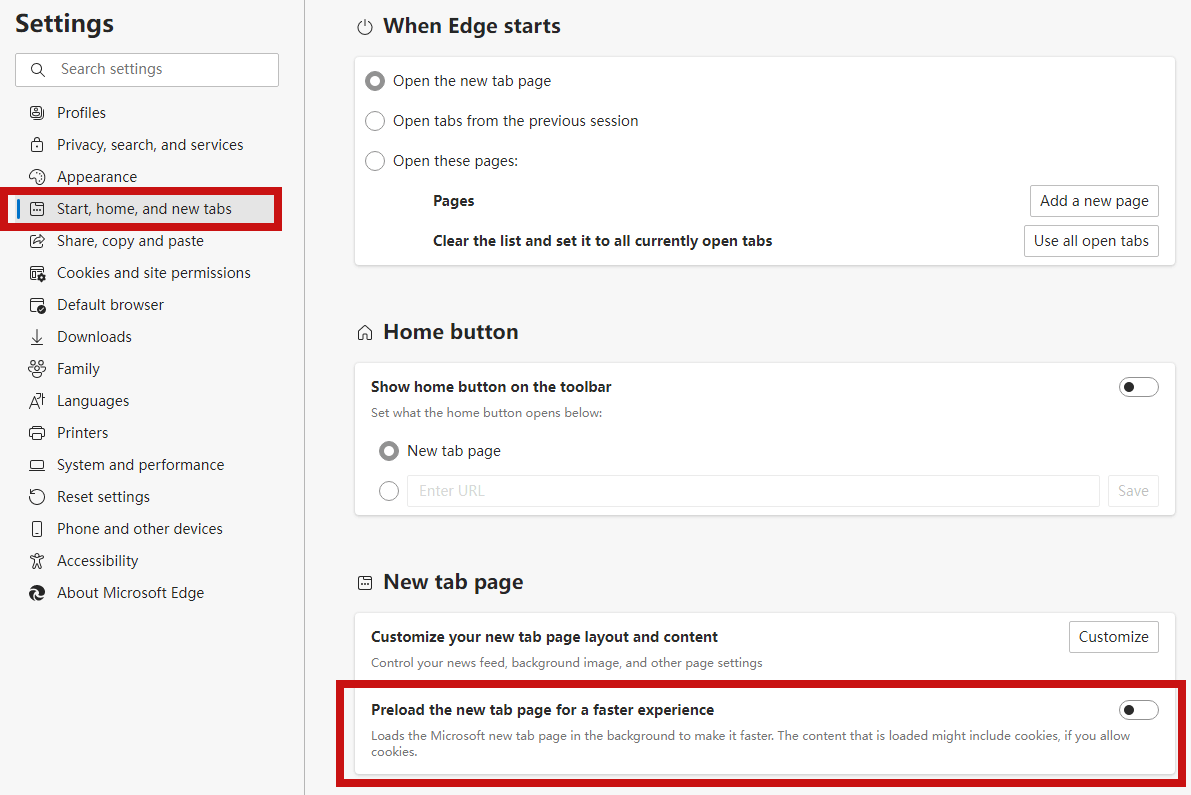This screenshot has width=1191, height=795.
Task: Click 'Customize your new tab page layout' text
Action: pyautogui.click(x=544, y=637)
